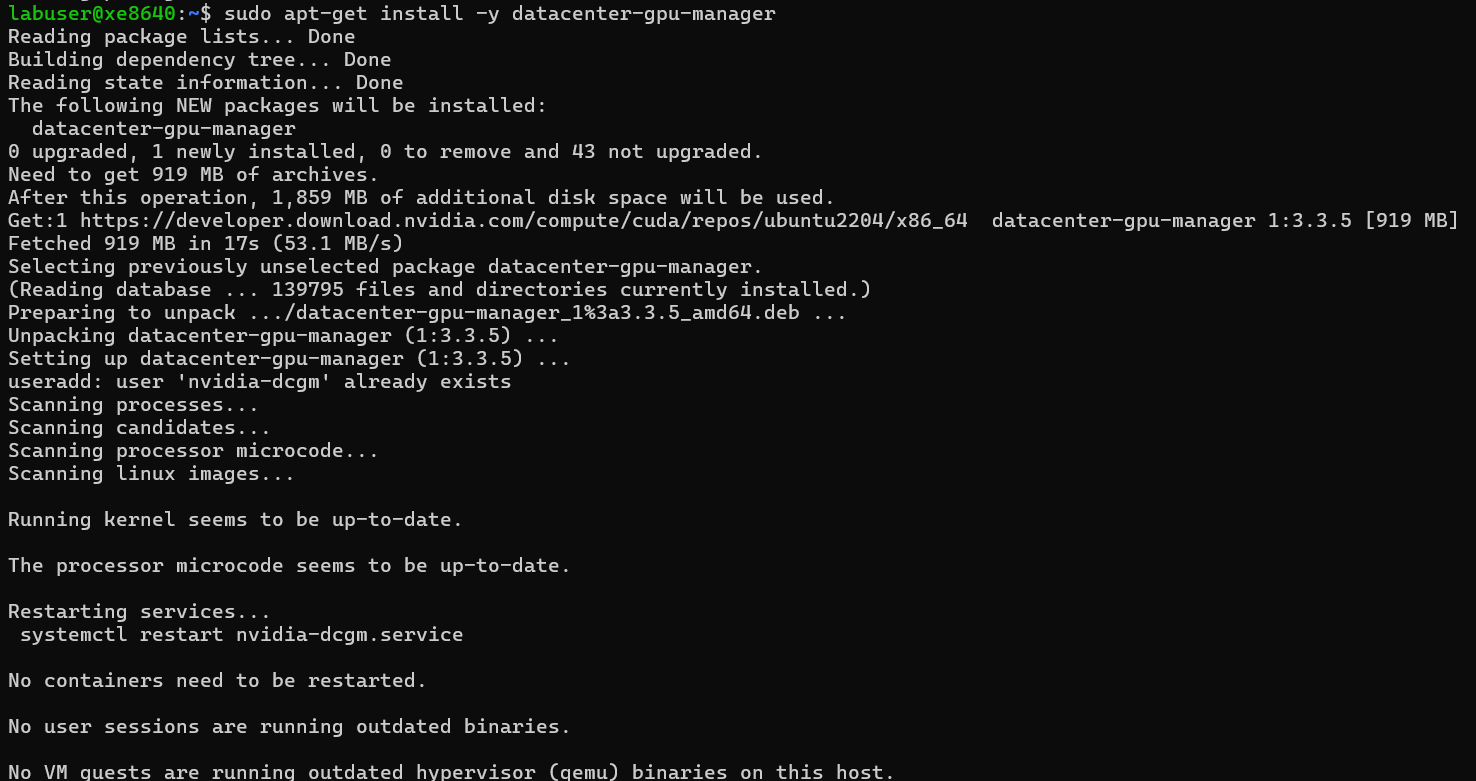Viewport: 1476px width, 781px height.
Task: Click the 'Scanning processor microcode...' line
Action: pyautogui.click(x=193, y=451)
